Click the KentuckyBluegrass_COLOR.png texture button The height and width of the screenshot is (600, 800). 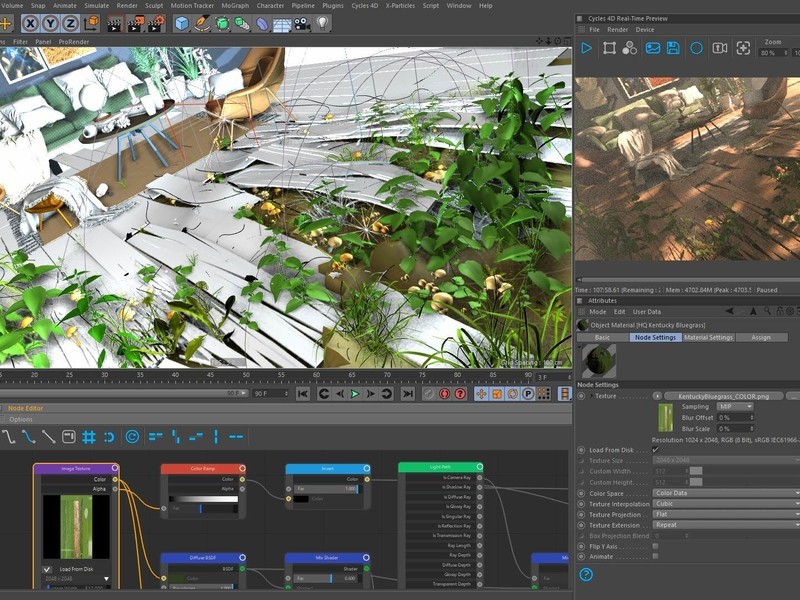pyautogui.click(x=723, y=396)
